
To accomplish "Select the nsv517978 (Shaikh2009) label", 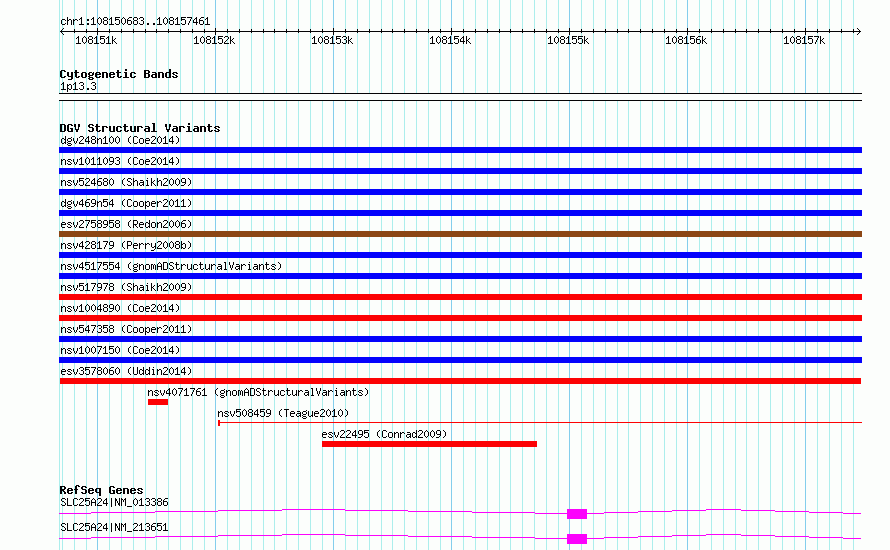I will coord(126,287).
